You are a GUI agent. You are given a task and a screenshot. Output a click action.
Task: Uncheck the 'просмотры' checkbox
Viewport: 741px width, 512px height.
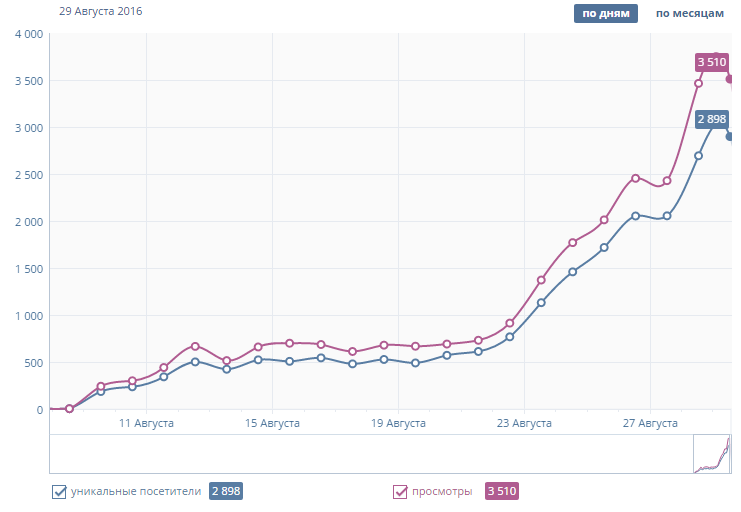click(x=400, y=491)
